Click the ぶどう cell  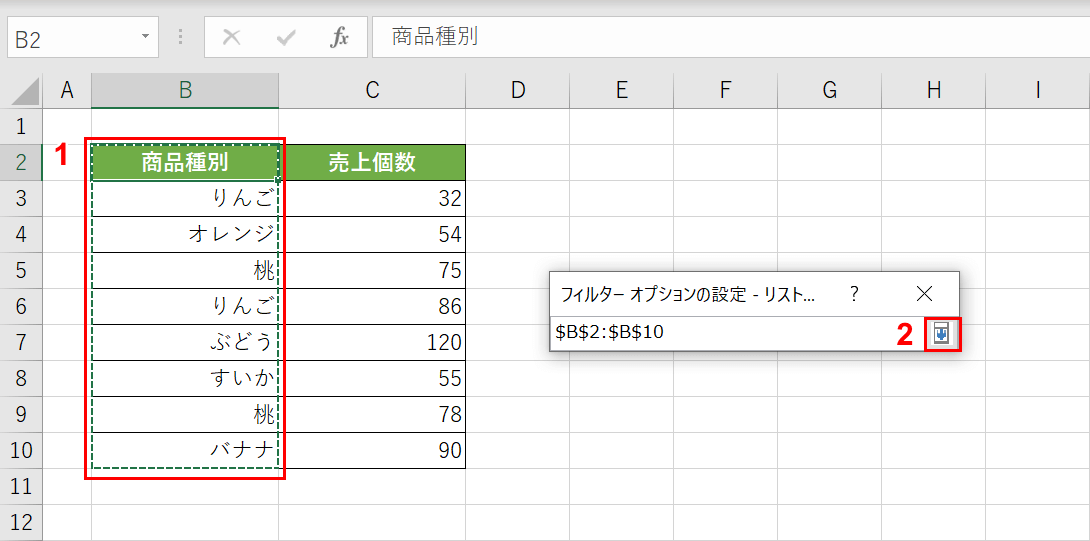coord(185,343)
